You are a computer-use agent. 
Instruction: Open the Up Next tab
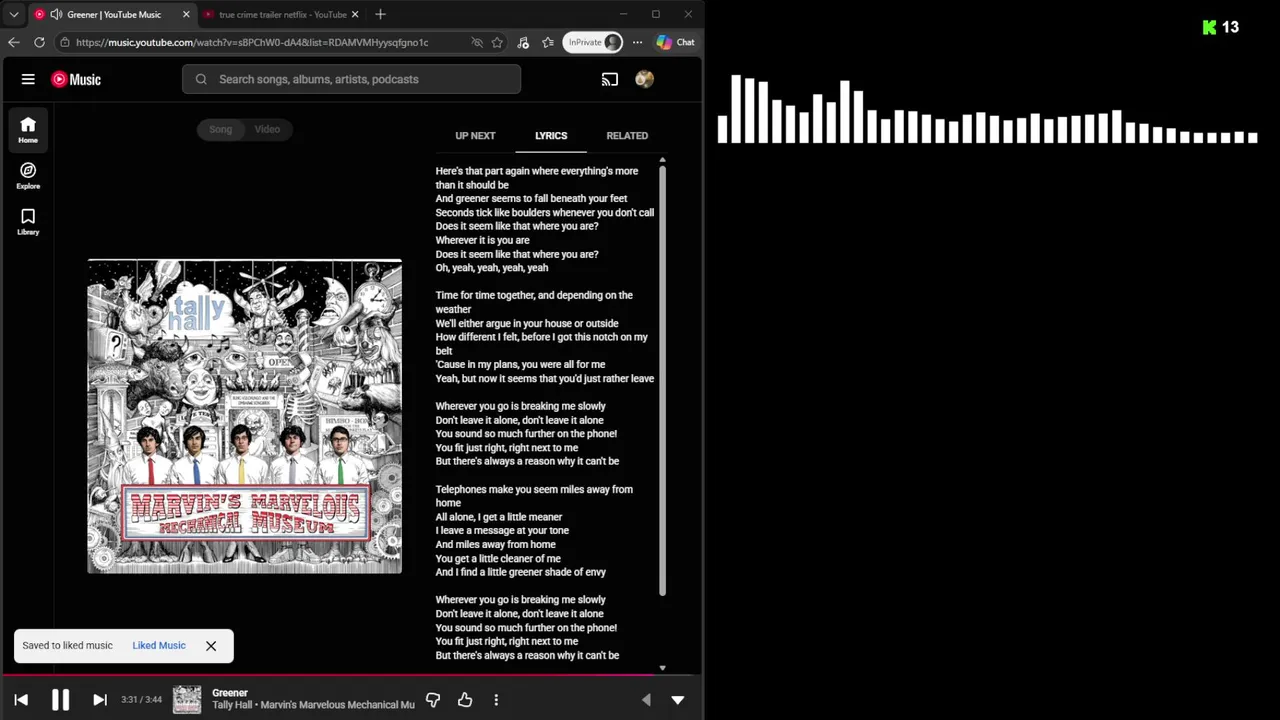[475, 135]
